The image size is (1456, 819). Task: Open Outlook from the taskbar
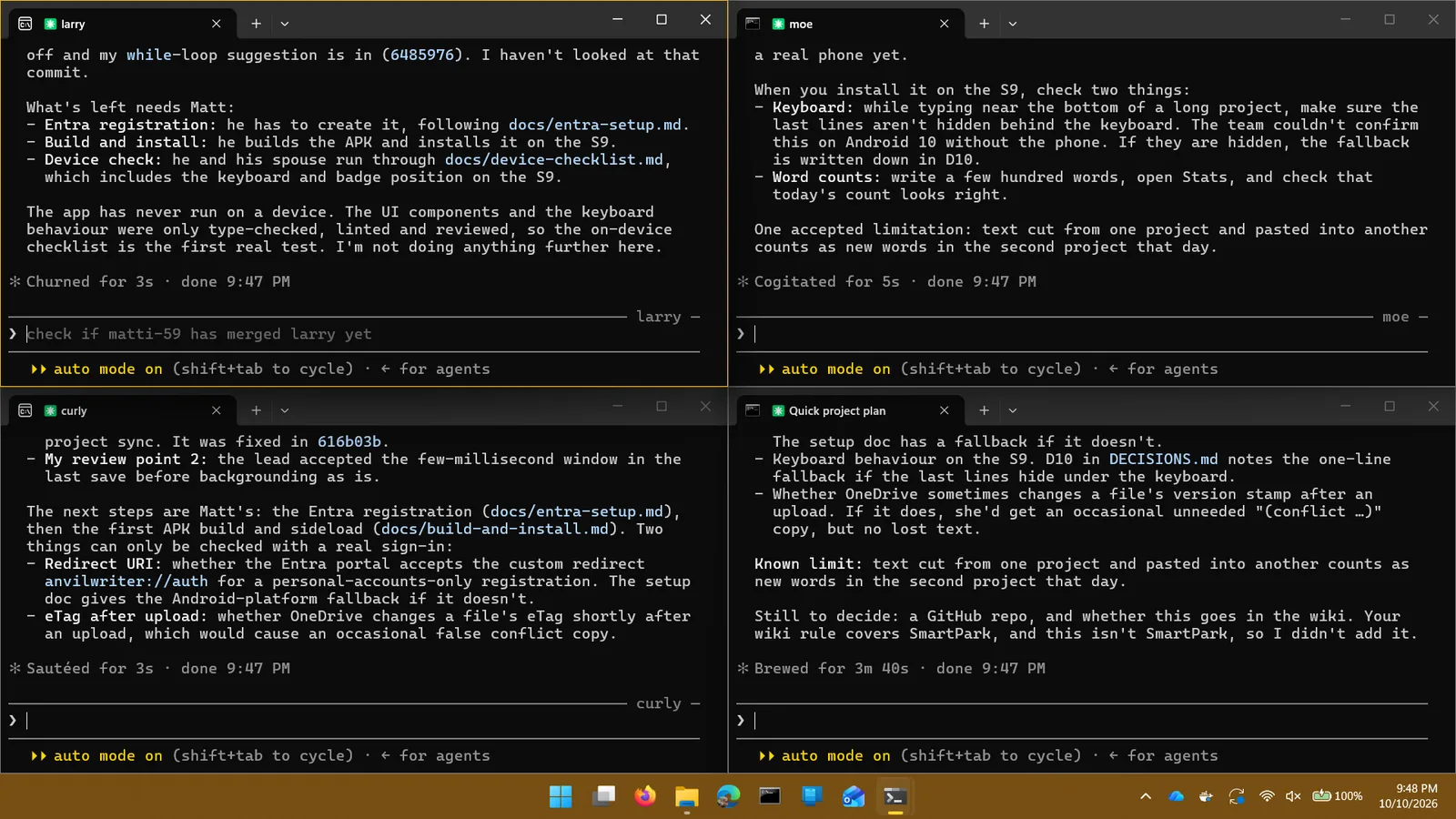(854, 797)
